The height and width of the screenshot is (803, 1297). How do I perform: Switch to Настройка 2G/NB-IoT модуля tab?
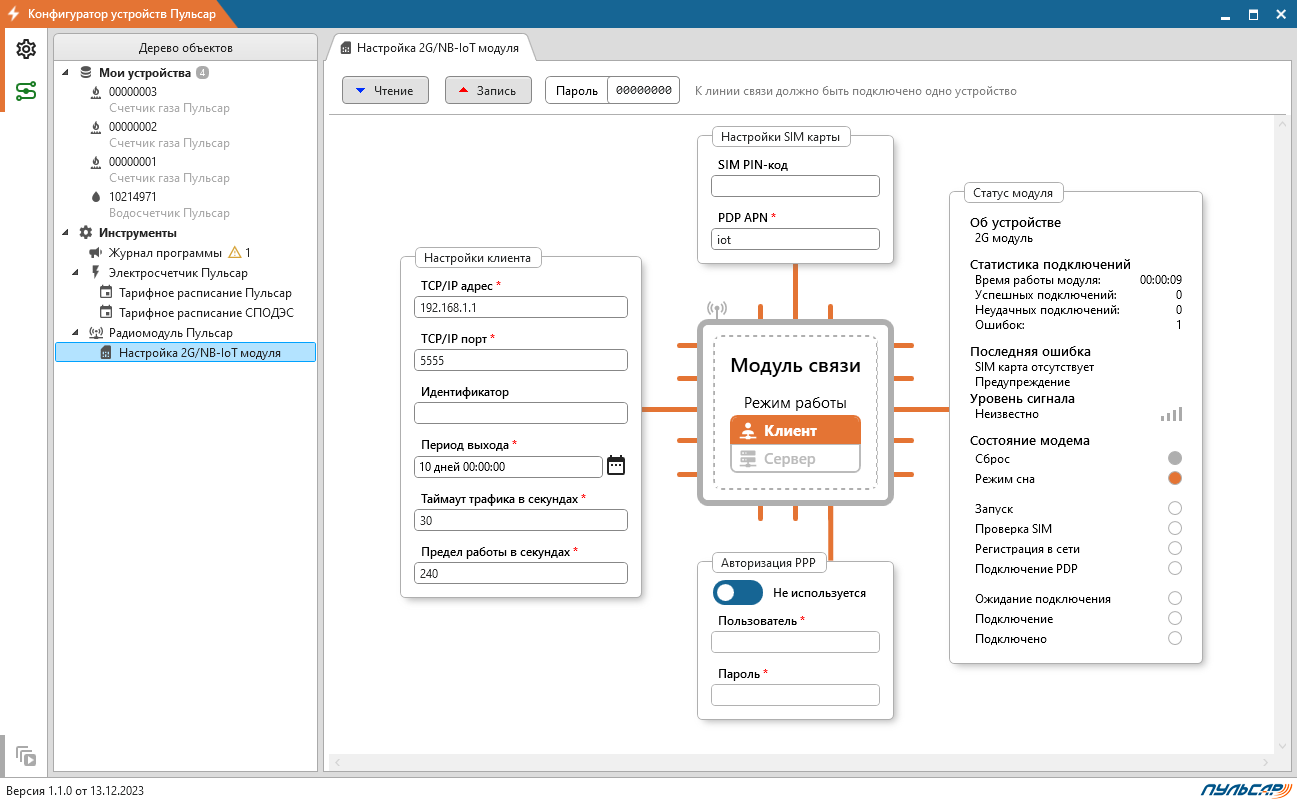430,48
